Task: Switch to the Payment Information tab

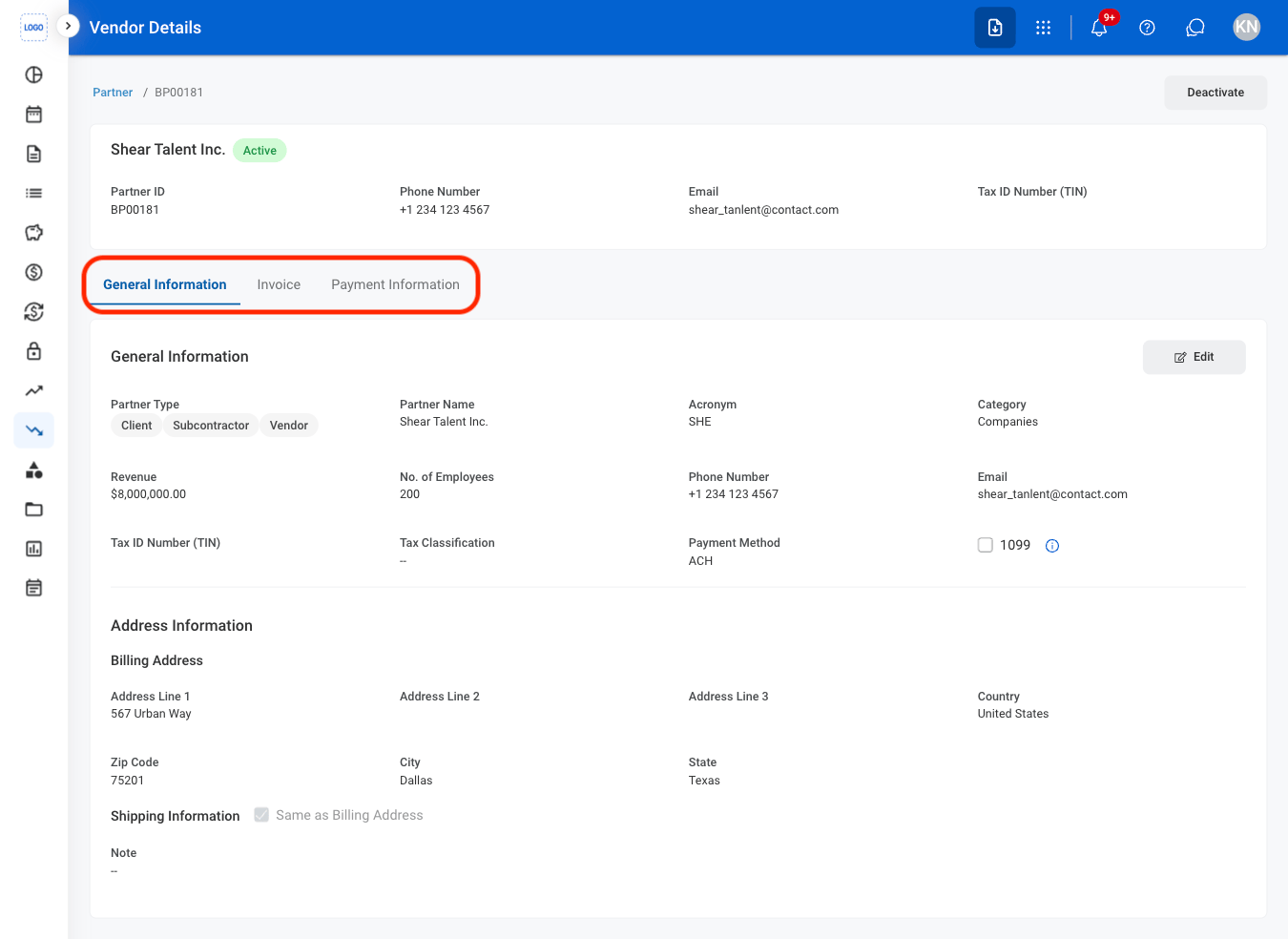Action: pyautogui.click(x=395, y=284)
